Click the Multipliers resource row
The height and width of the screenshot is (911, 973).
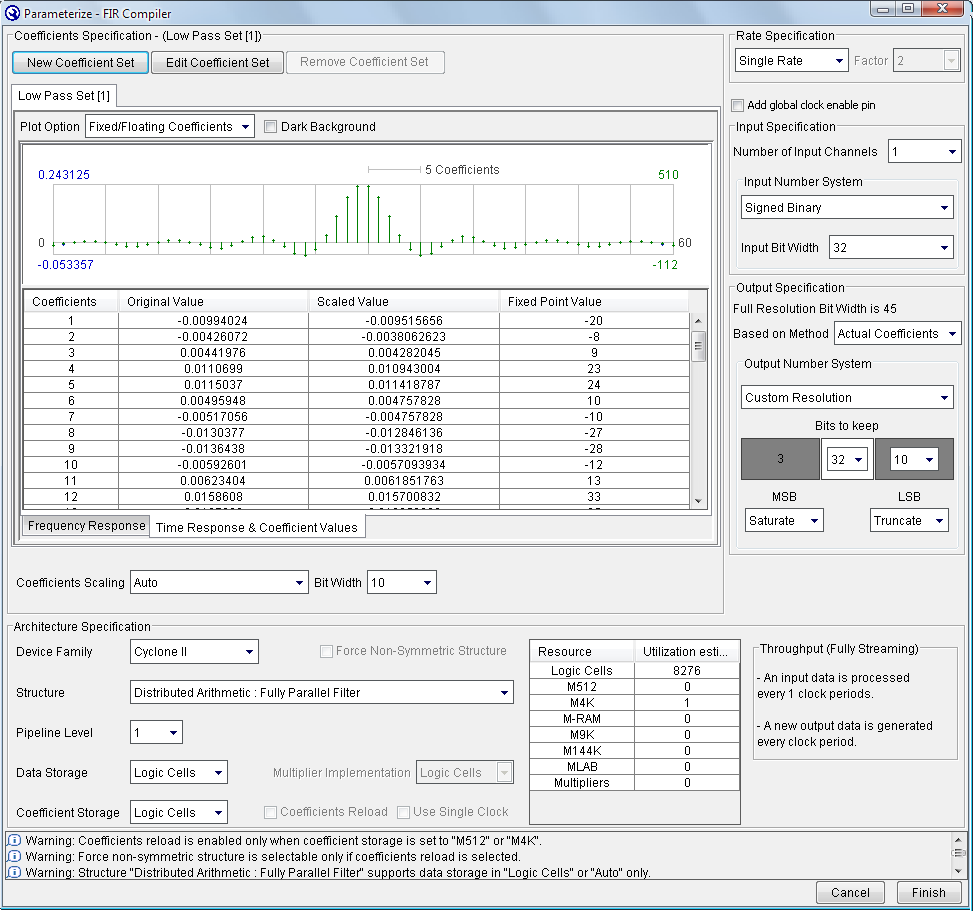(x=635, y=783)
